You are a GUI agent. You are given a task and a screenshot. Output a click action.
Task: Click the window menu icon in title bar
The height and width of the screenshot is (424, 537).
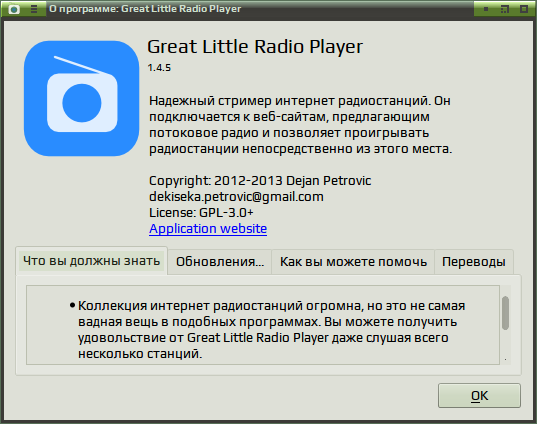[14, 9]
